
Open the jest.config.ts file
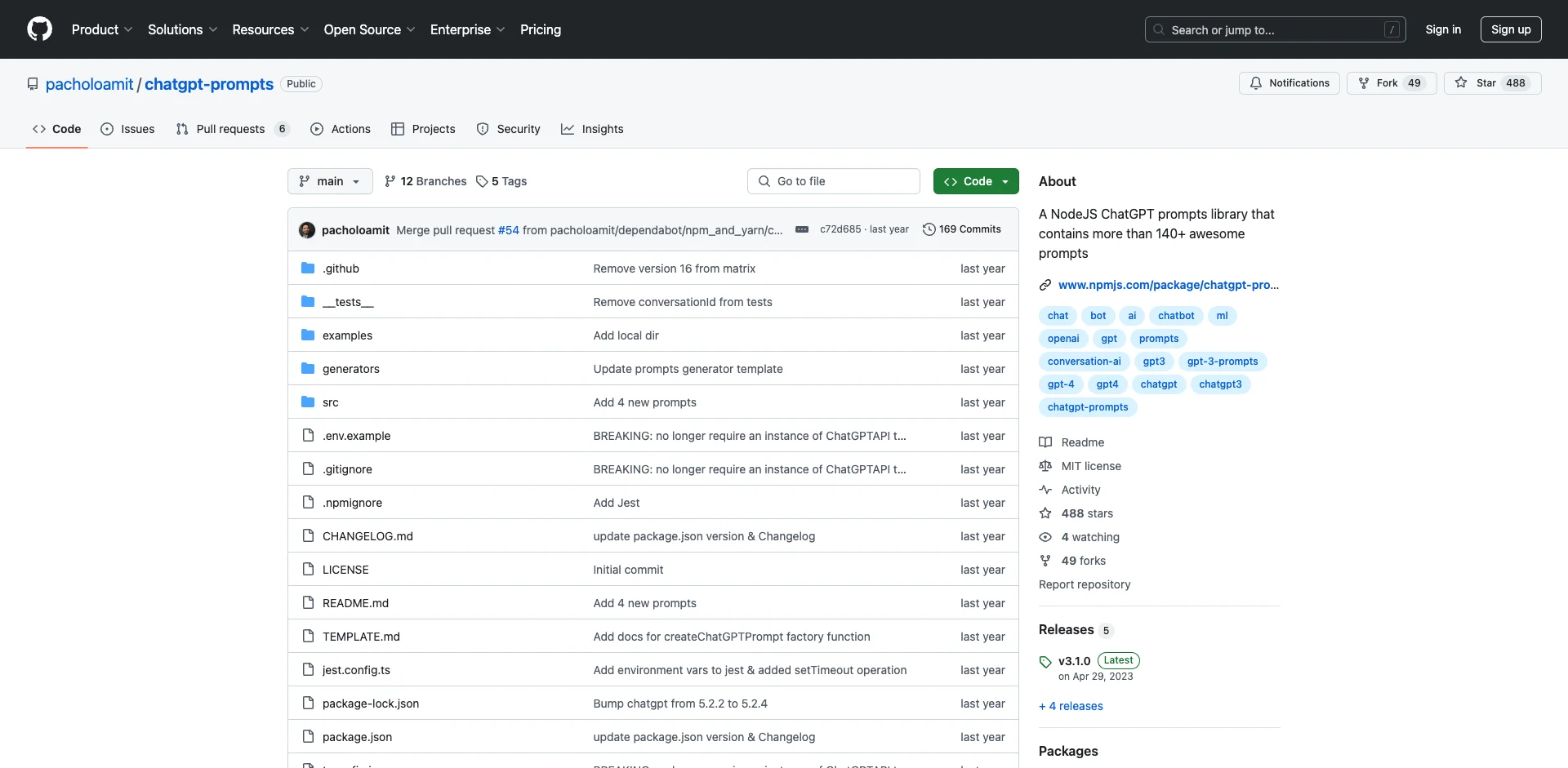click(x=356, y=670)
